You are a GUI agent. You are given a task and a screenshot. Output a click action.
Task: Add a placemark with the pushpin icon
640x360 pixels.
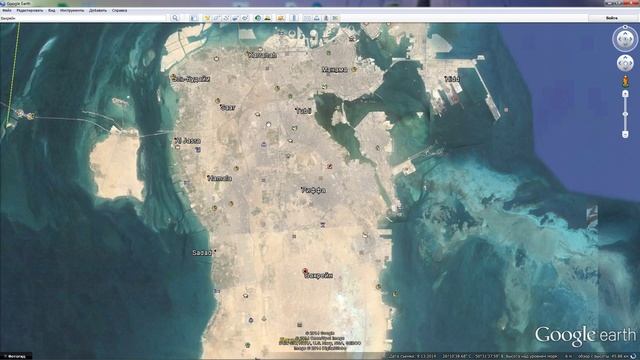[x=207, y=18]
